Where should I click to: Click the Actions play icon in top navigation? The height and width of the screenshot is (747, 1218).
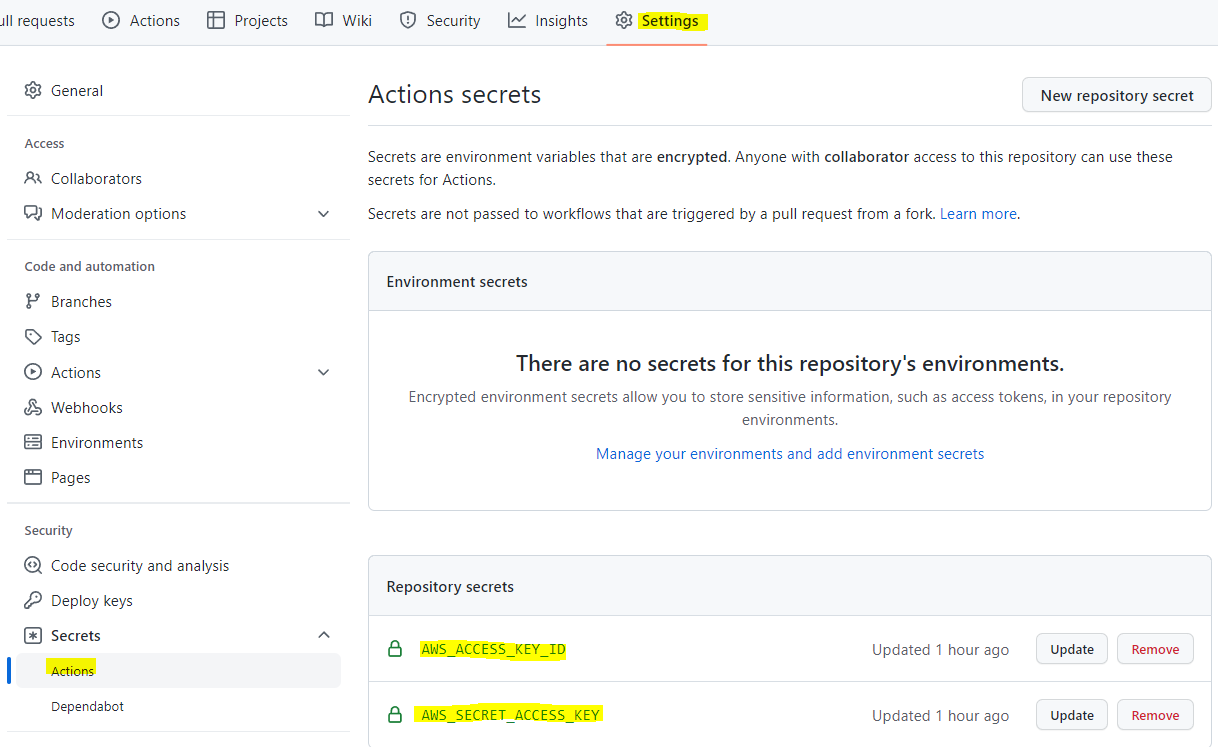tap(111, 20)
